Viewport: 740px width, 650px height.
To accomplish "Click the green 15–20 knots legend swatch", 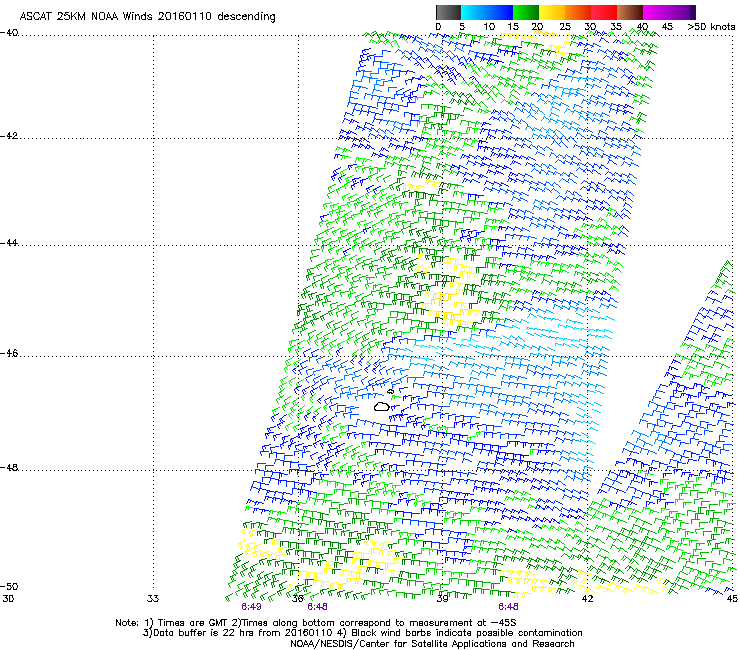I will click(x=526, y=12).
